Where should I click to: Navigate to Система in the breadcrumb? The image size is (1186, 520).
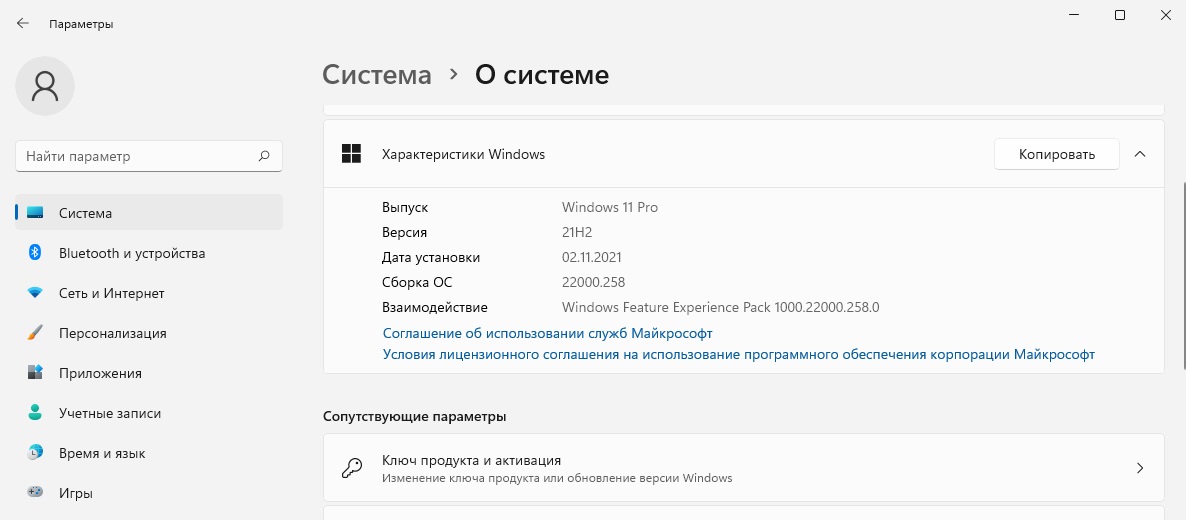(377, 75)
